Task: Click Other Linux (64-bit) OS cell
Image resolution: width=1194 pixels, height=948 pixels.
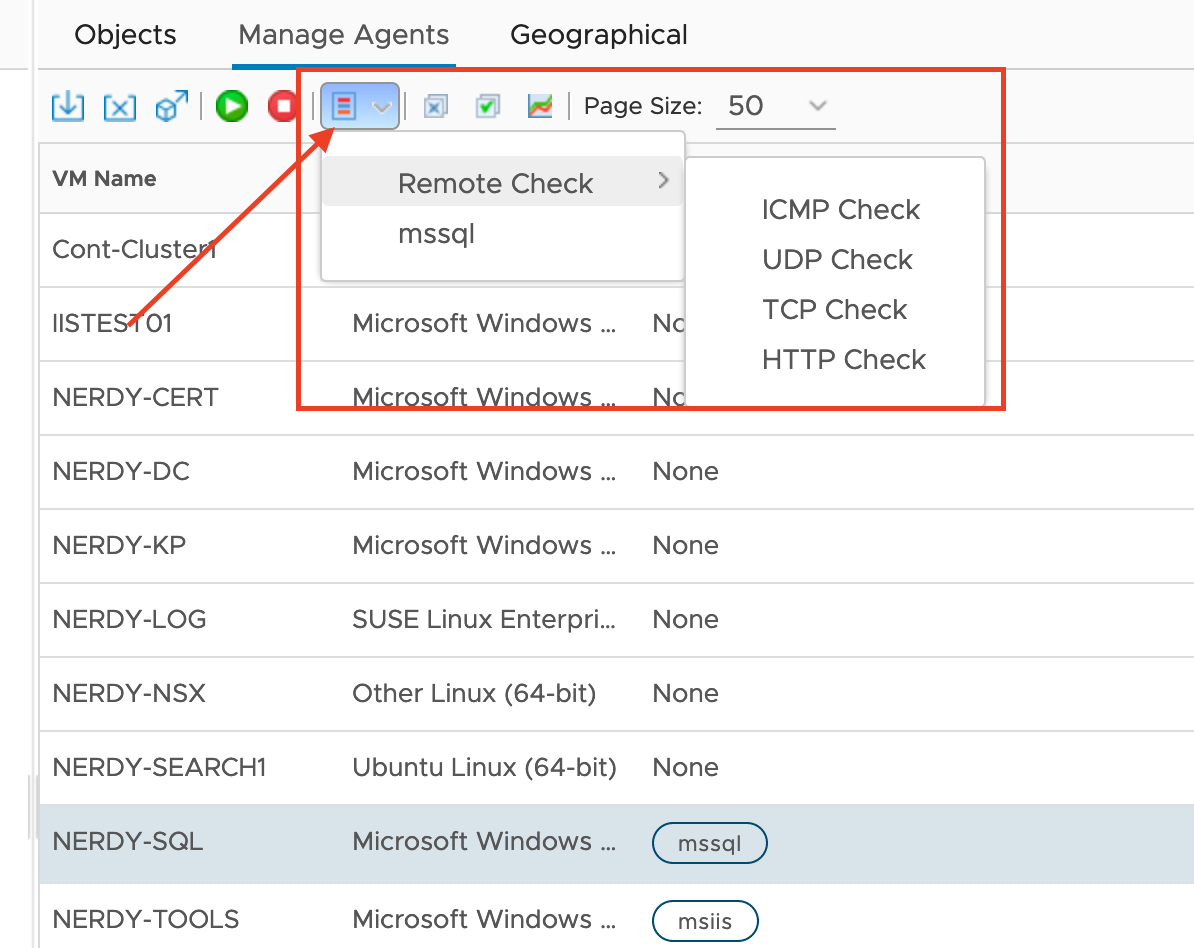Action: click(474, 693)
